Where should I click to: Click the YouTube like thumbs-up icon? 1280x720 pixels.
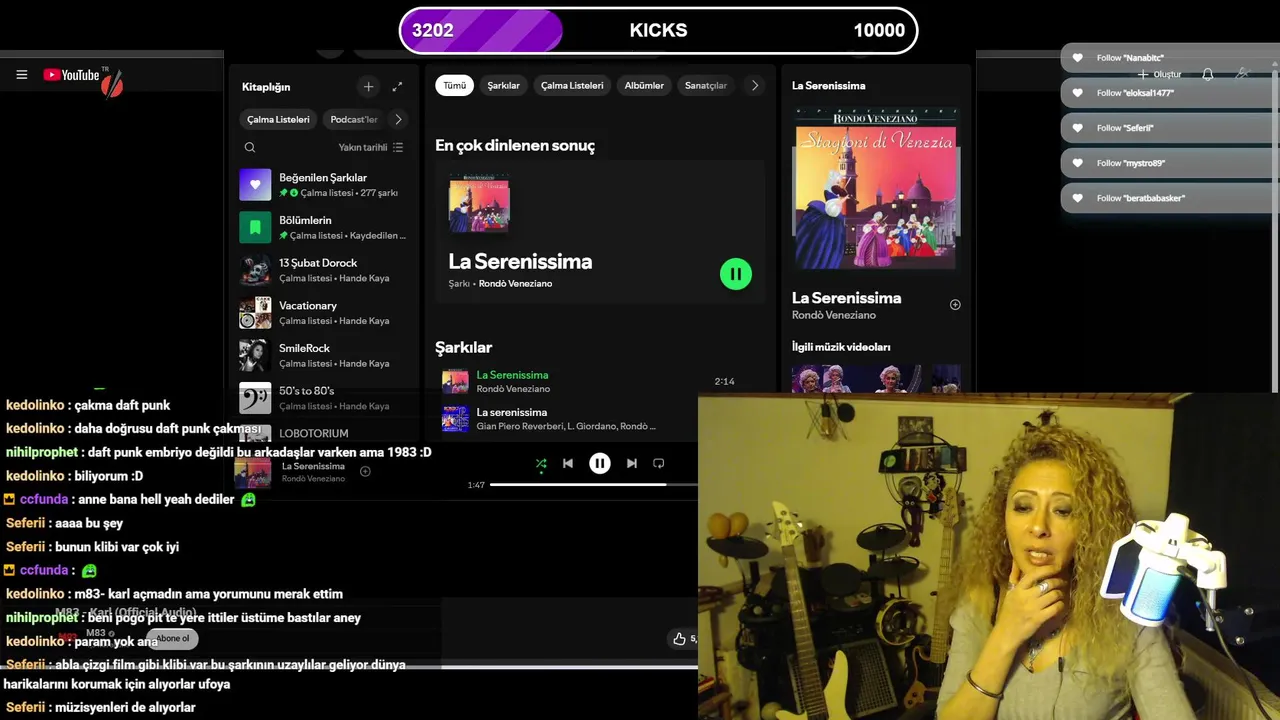pos(680,638)
